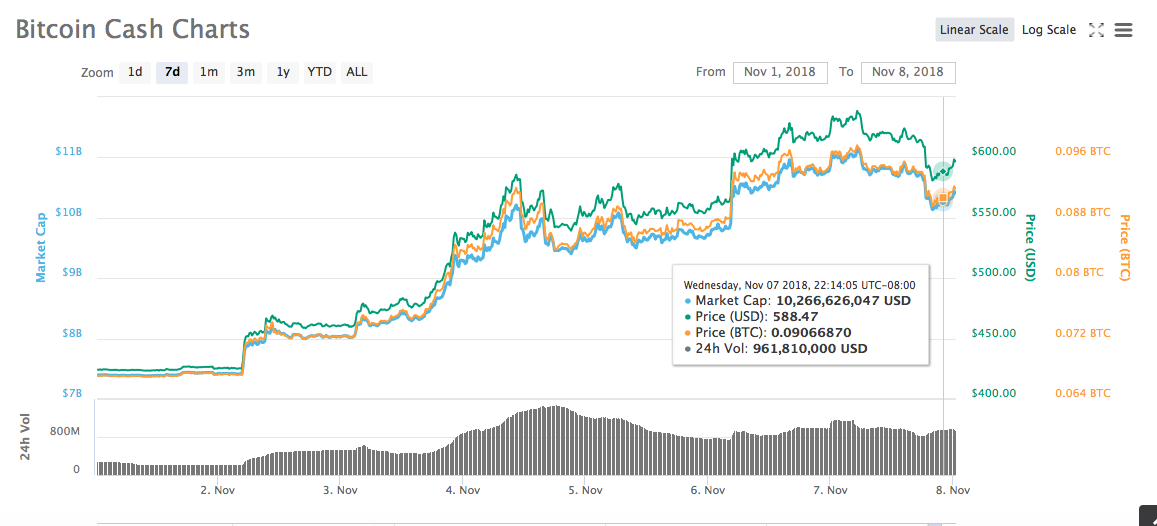Edit the From date field
This screenshot has width=1157, height=526.
click(780, 72)
